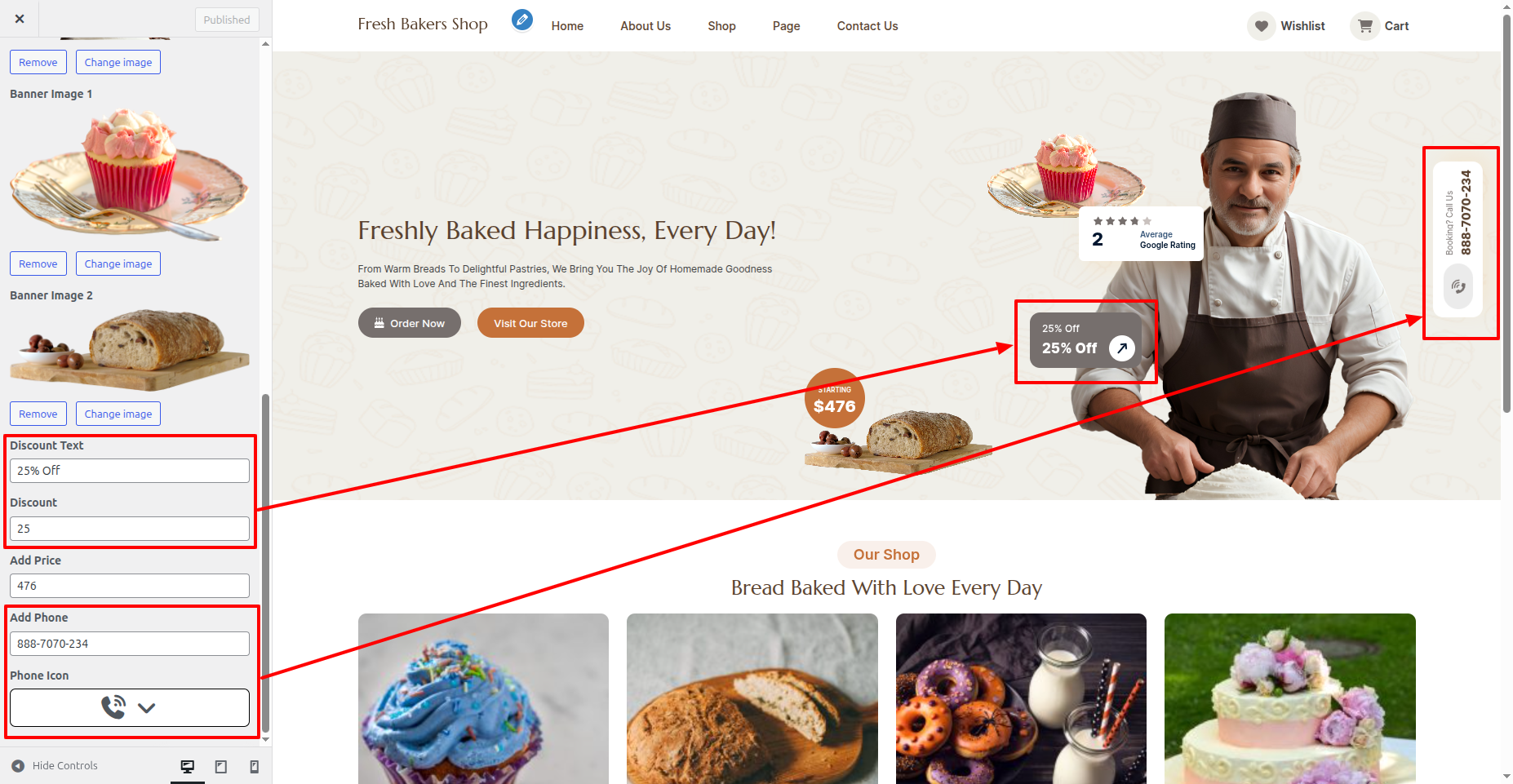Close the customizer with the X icon
The image size is (1513, 784).
click(x=20, y=19)
